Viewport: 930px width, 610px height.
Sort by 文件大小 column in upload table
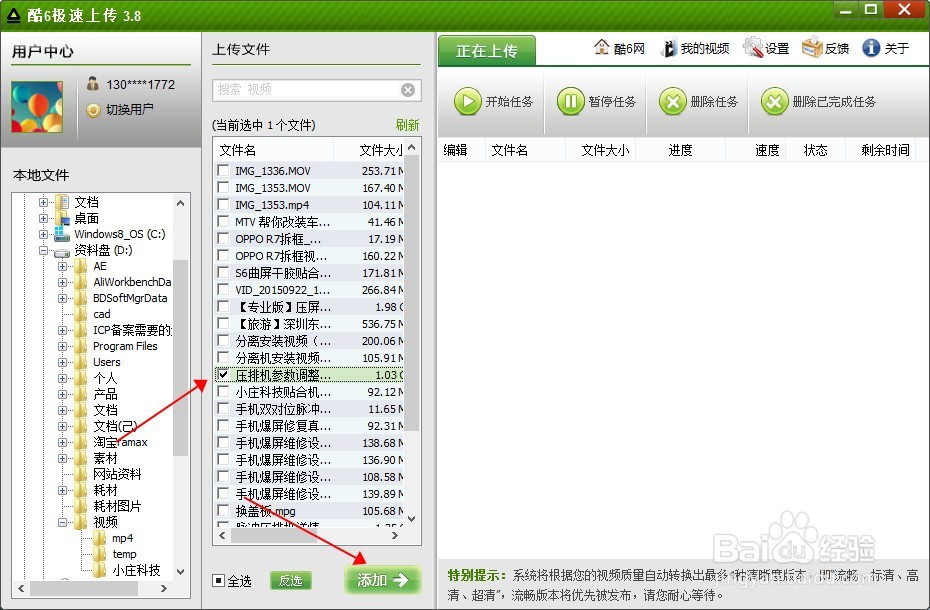[601, 151]
